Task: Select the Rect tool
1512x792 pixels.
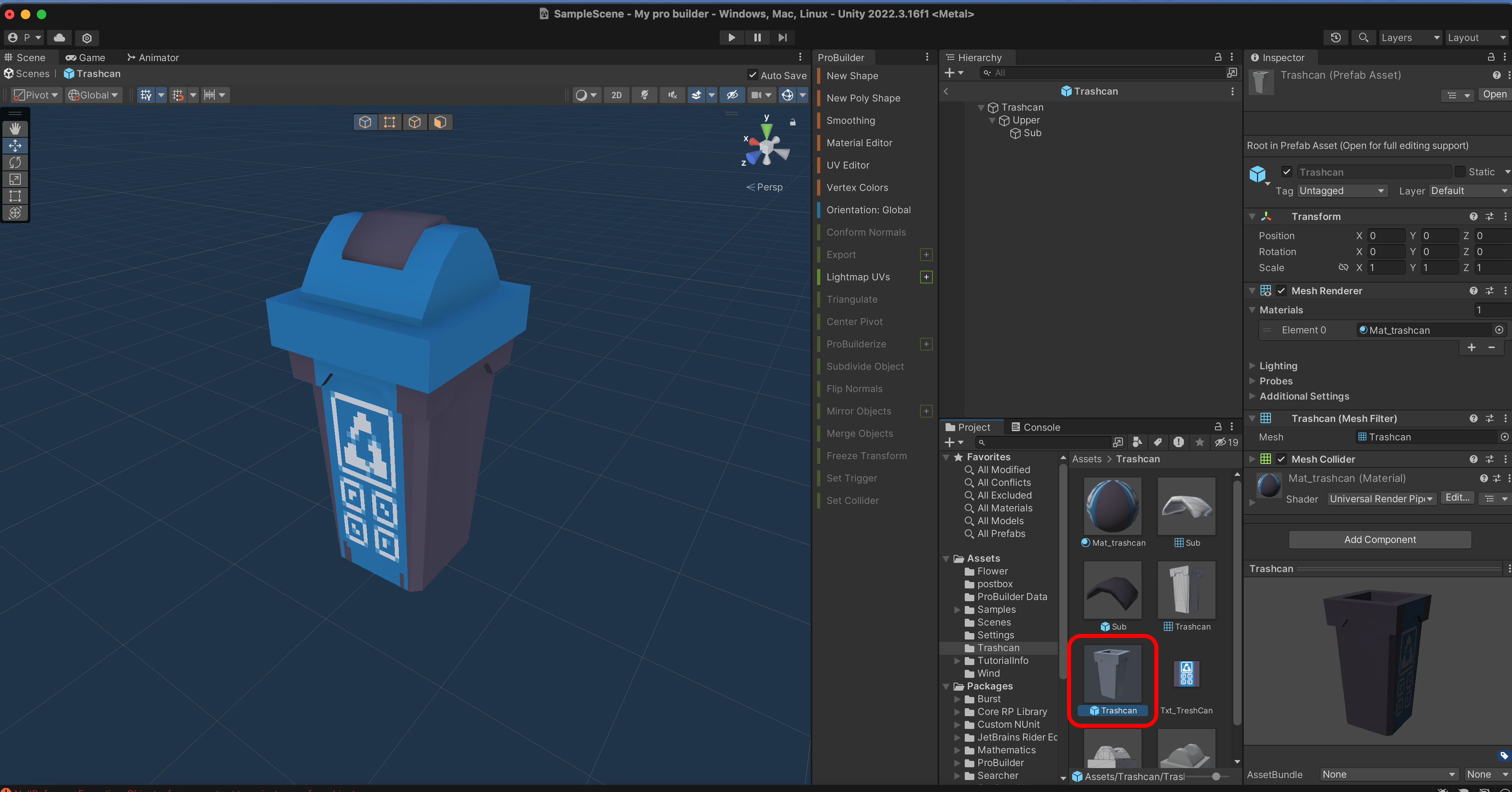Action: (15, 196)
